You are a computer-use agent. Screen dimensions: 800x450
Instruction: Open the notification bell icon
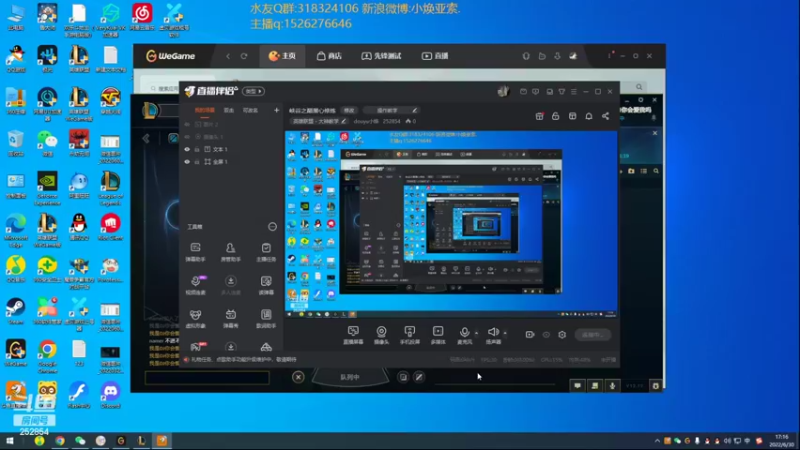[x=589, y=116]
